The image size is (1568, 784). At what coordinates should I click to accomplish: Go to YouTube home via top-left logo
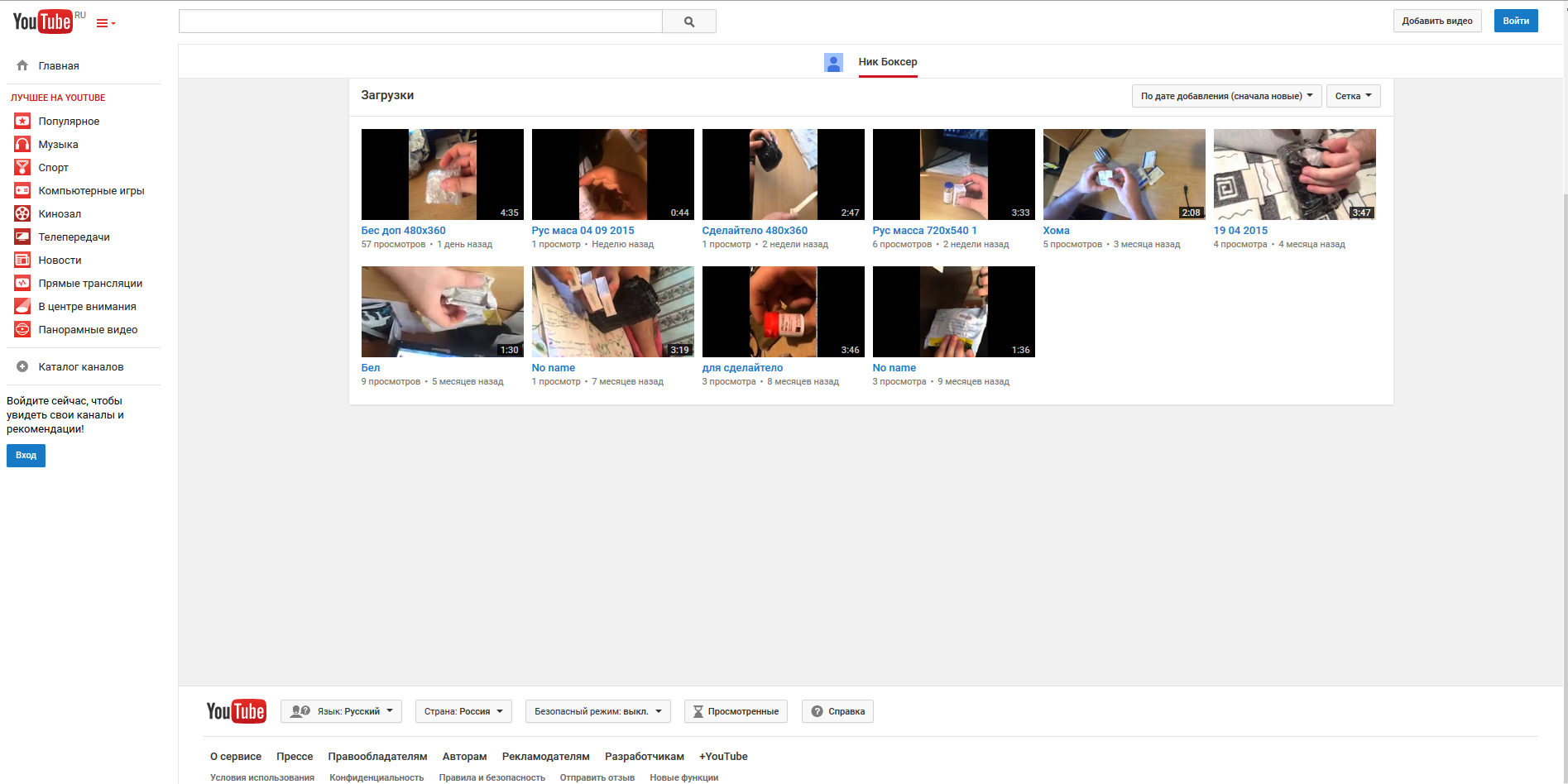[x=43, y=22]
